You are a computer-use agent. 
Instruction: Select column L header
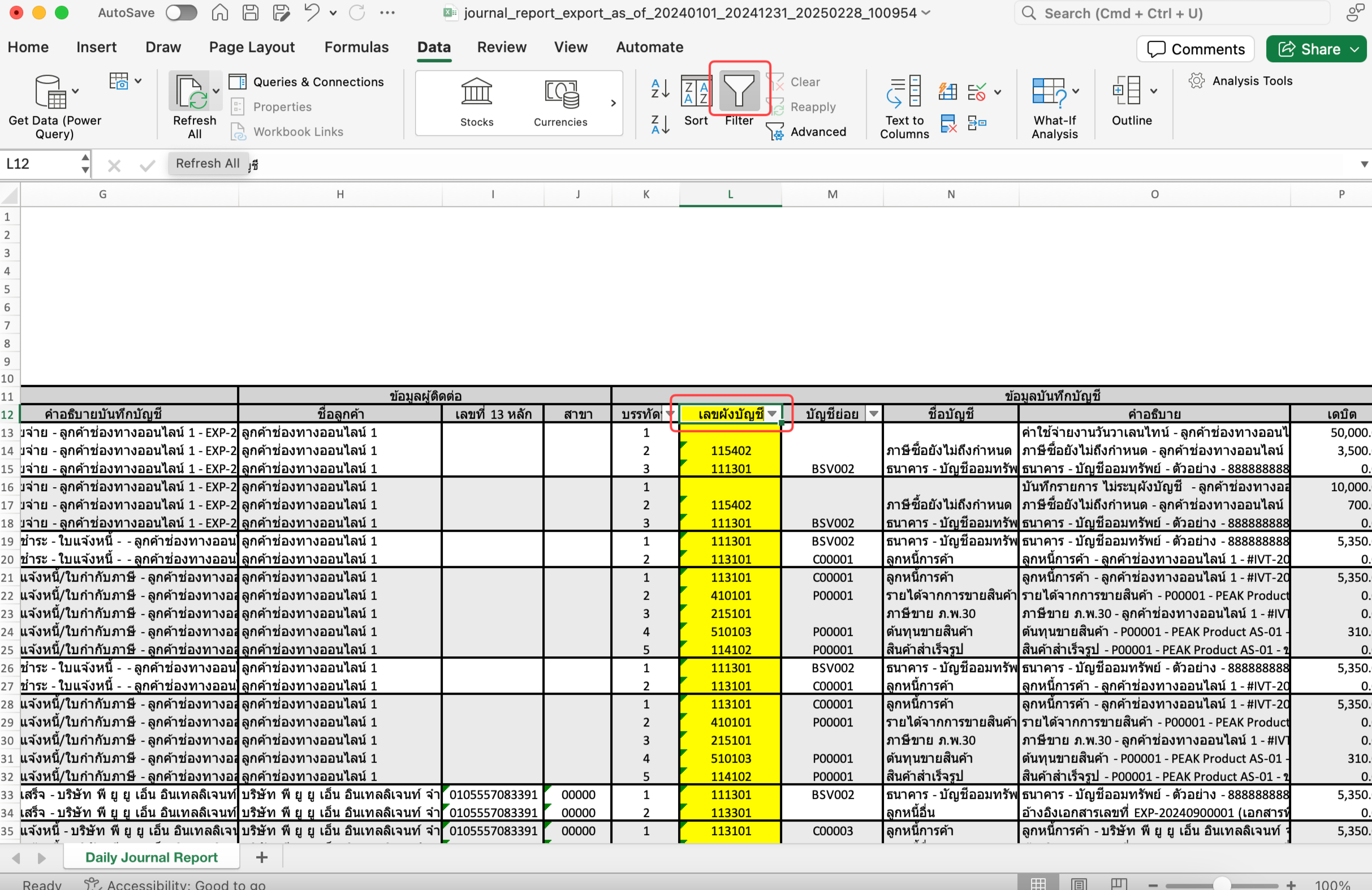[x=730, y=195]
